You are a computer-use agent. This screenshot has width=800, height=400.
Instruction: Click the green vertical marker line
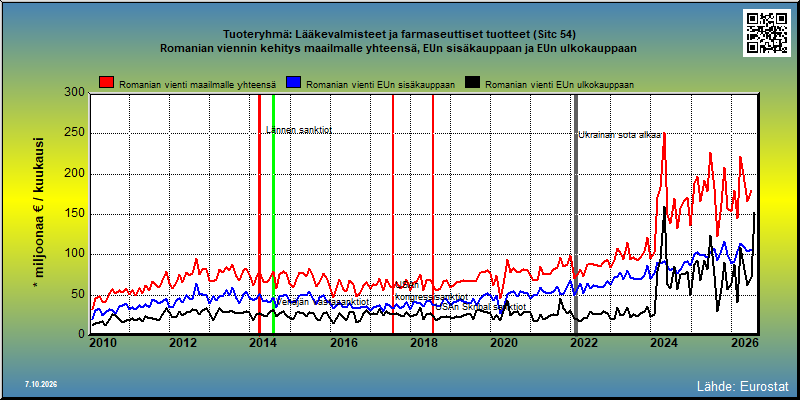point(273,214)
